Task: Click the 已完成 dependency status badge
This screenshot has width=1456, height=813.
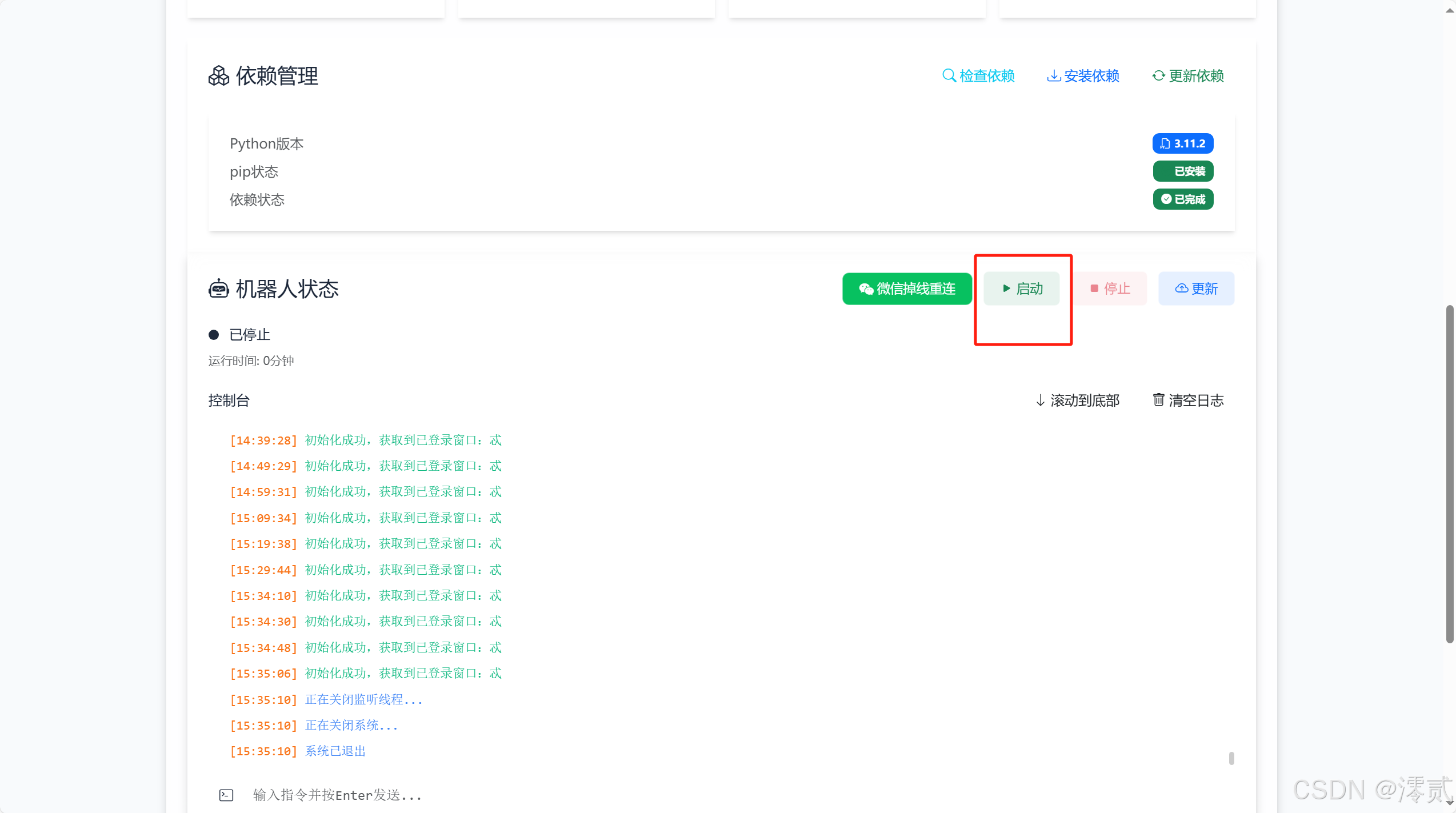Action: [x=1182, y=199]
